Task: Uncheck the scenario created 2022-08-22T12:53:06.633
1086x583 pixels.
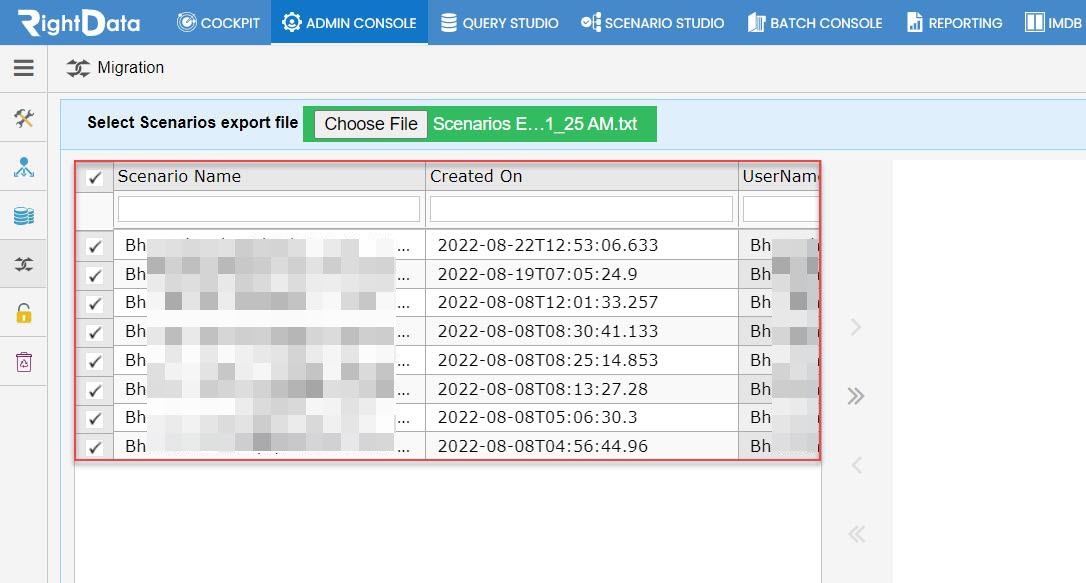Action: pos(95,246)
